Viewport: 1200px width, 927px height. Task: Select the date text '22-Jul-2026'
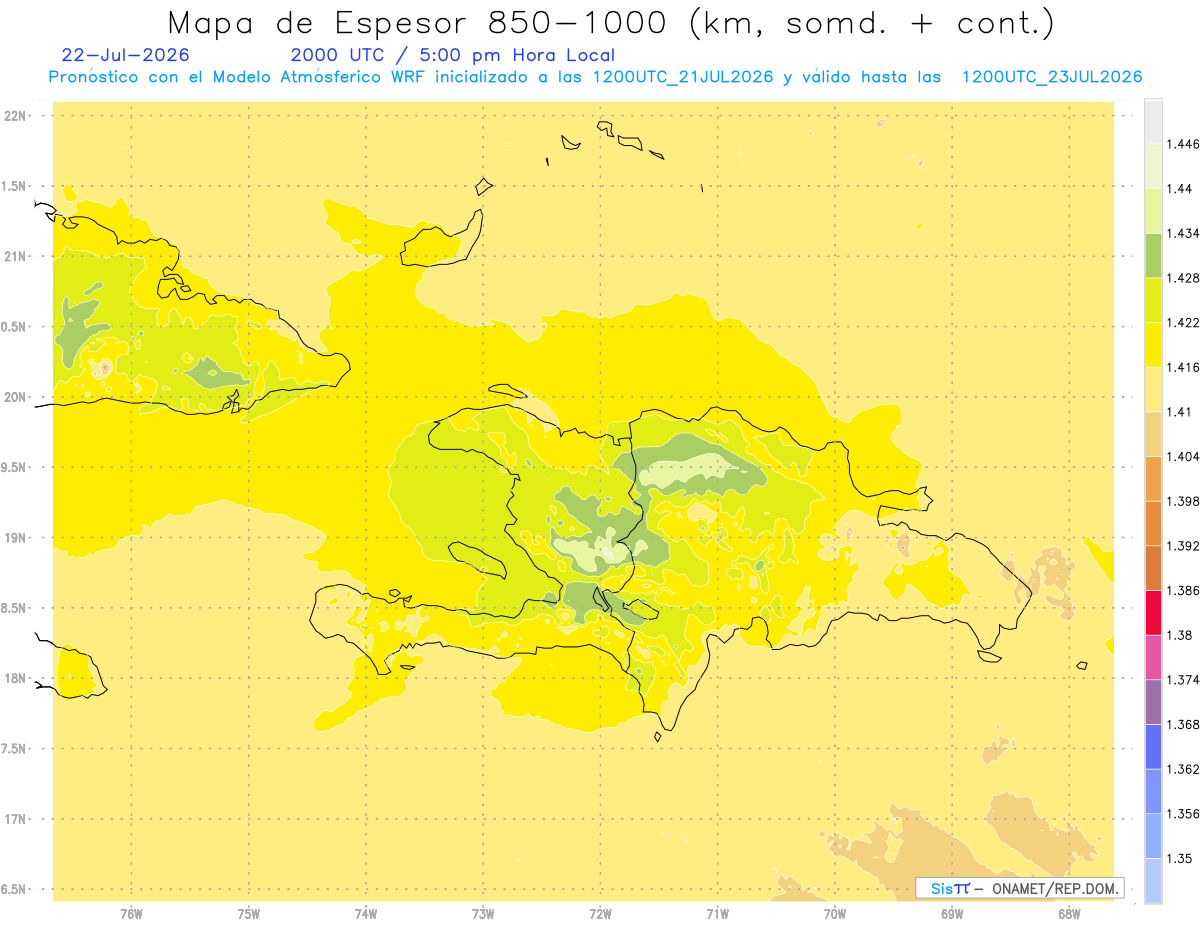(125, 56)
